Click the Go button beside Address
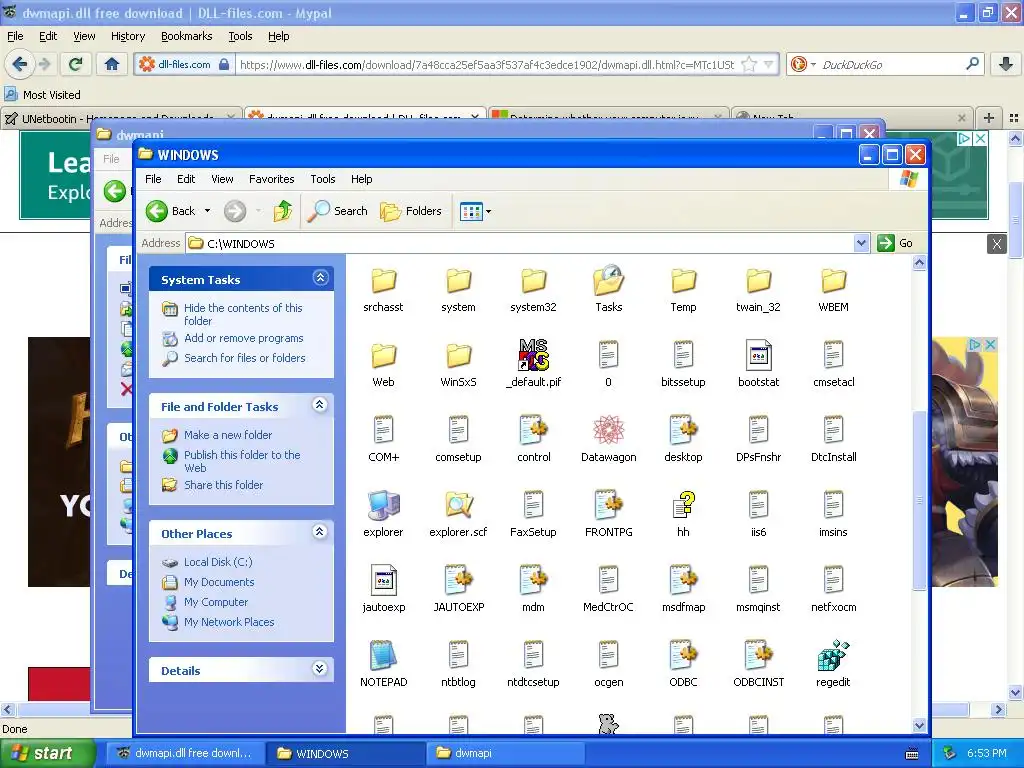Screen dimensions: 1024x768 coord(896,243)
